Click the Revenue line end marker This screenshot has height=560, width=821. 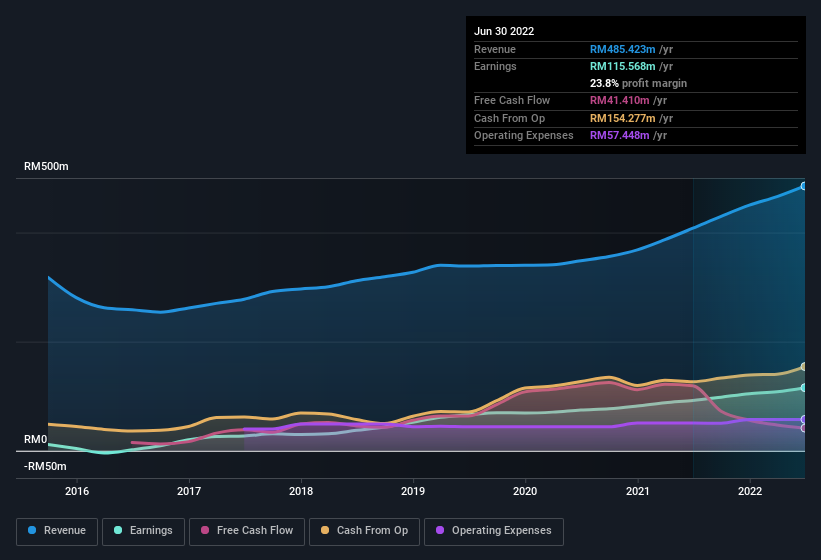(x=803, y=186)
